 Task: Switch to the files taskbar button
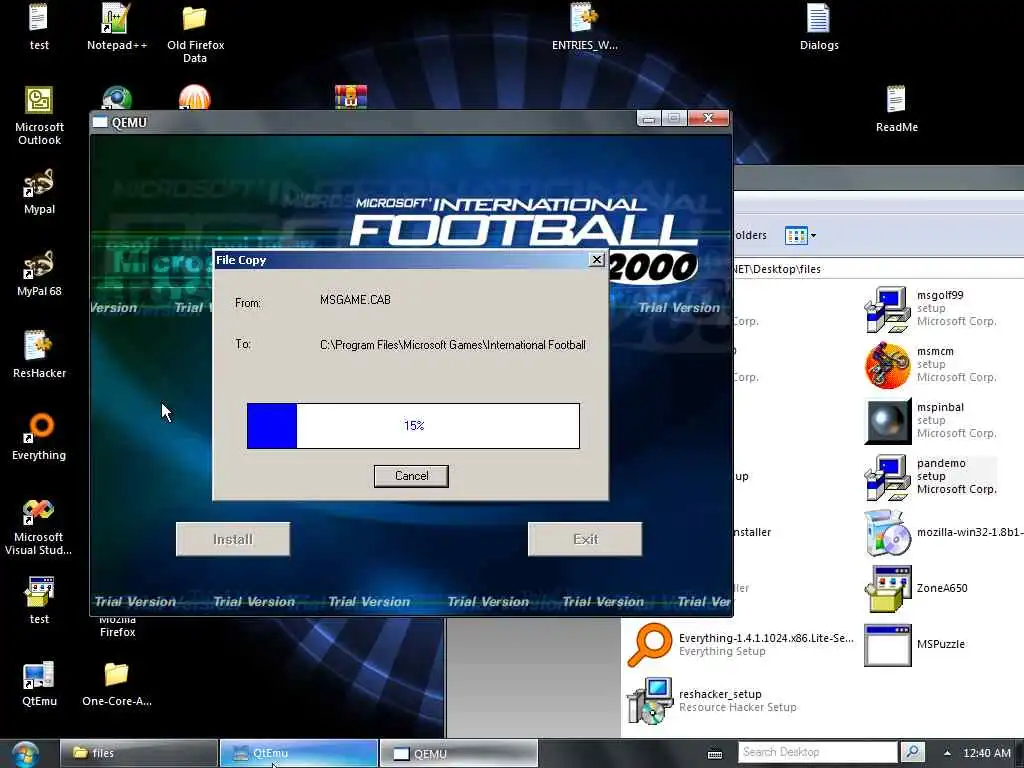pos(138,753)
